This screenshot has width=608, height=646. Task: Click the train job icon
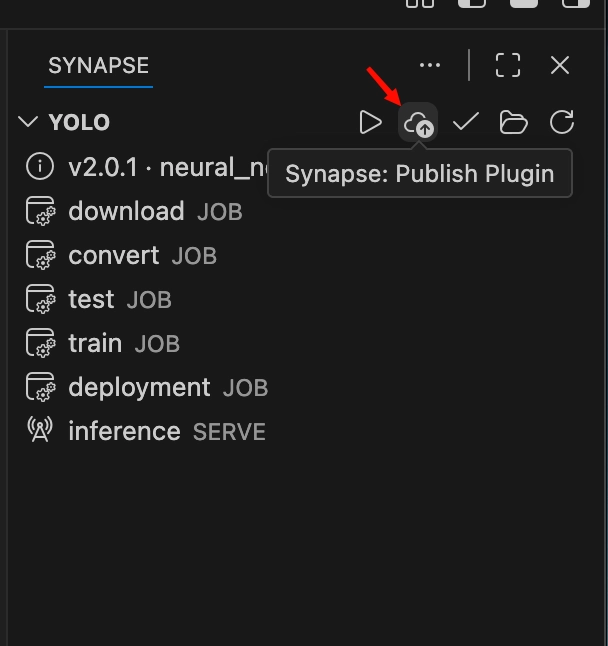pyautogui.click(x=41, y=343)
